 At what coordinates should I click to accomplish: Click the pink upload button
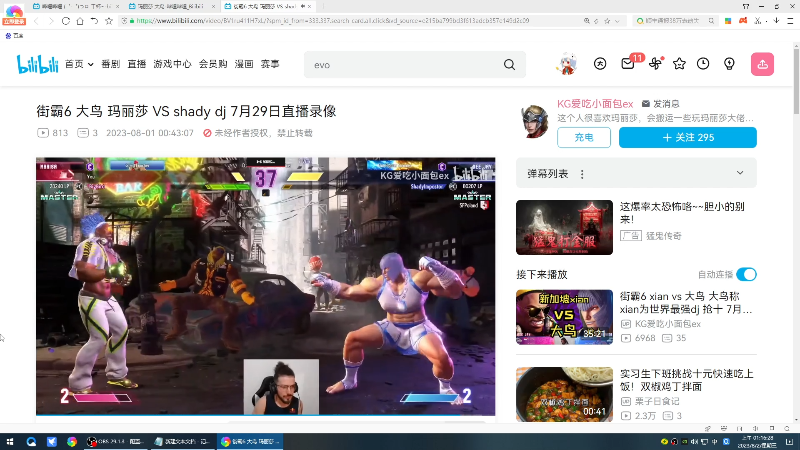(x=762, y=64)
